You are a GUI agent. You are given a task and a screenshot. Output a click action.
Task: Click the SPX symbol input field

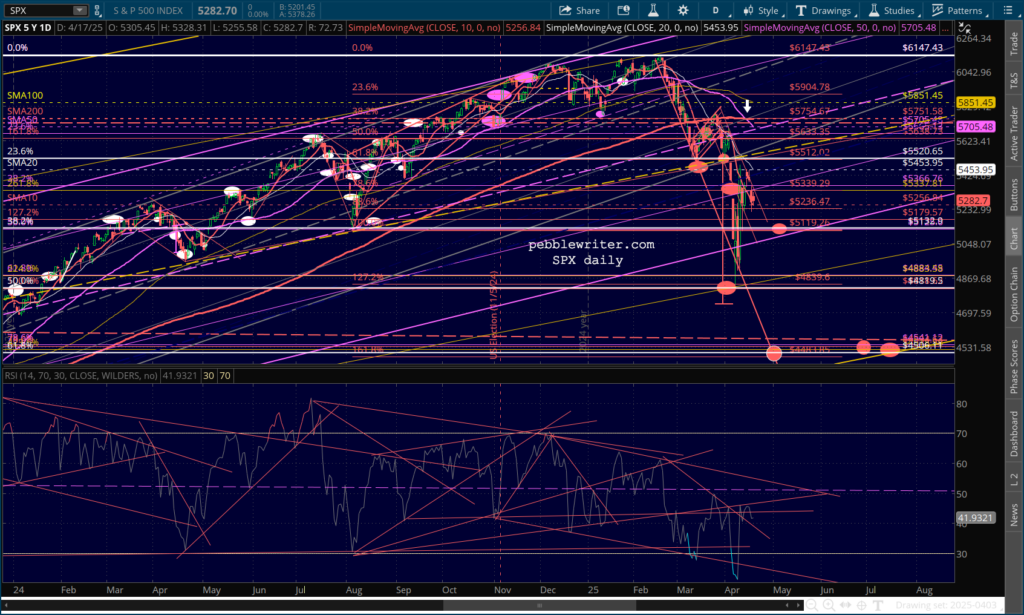coord(36,10)
